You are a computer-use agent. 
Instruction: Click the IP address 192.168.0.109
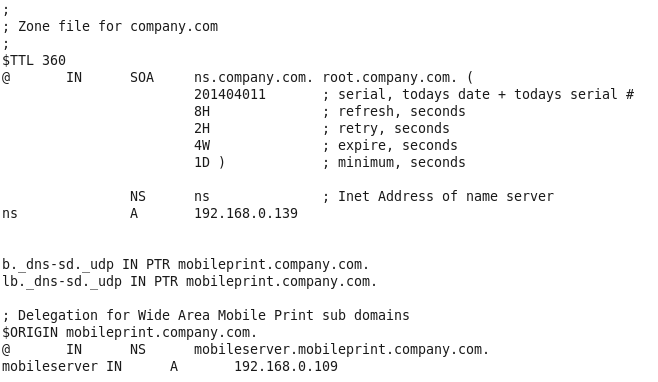click(x=286, y=366)
